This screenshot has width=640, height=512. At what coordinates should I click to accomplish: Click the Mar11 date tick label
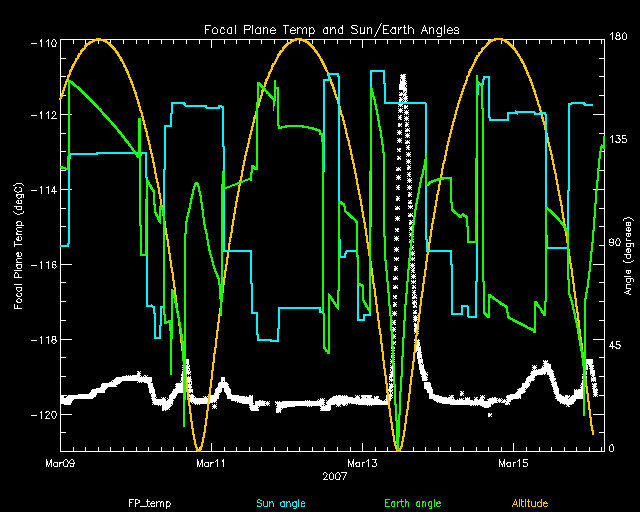211,463
